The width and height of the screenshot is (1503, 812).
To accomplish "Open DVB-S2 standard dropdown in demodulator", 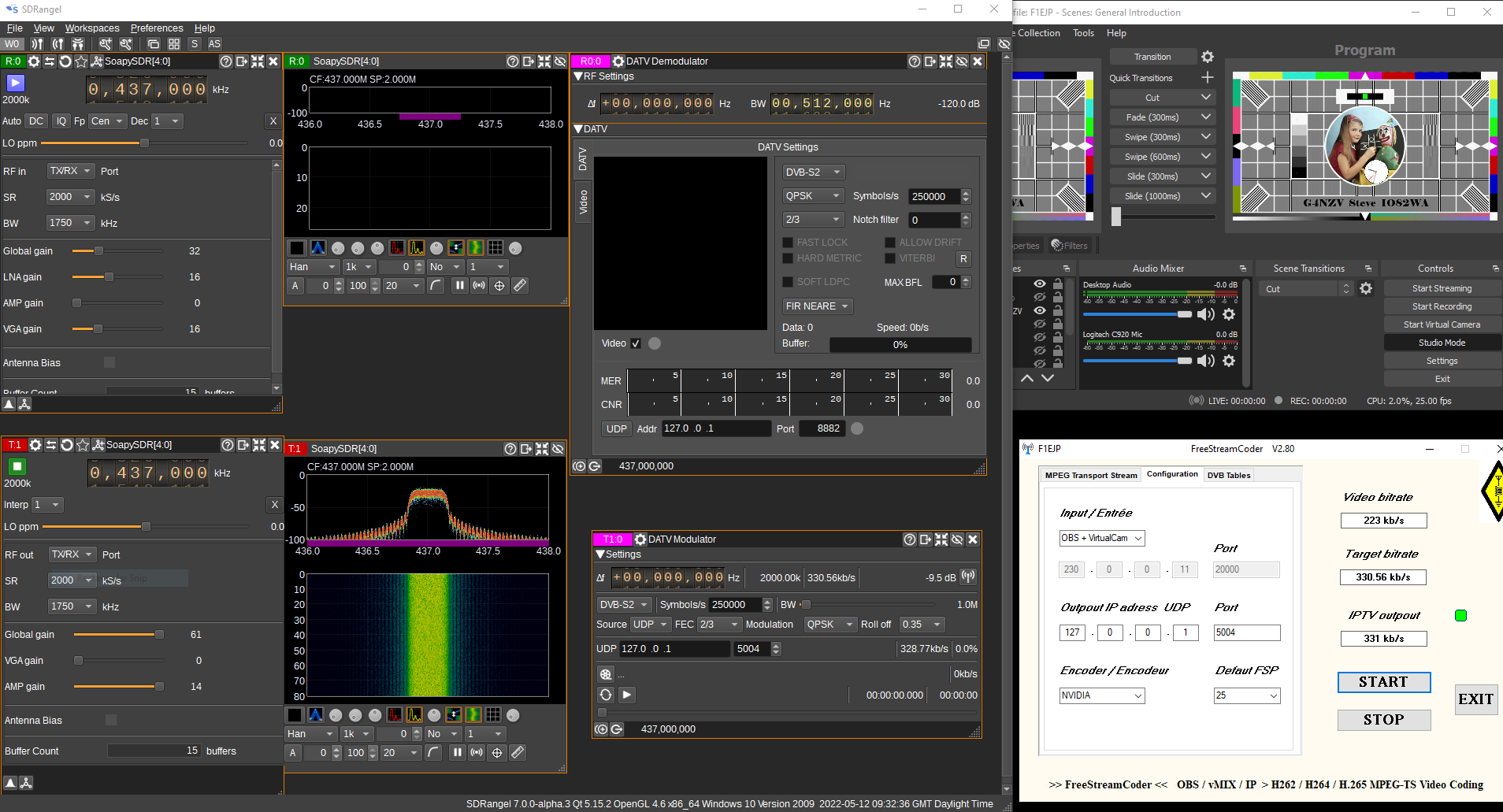I will click(813, 172).
